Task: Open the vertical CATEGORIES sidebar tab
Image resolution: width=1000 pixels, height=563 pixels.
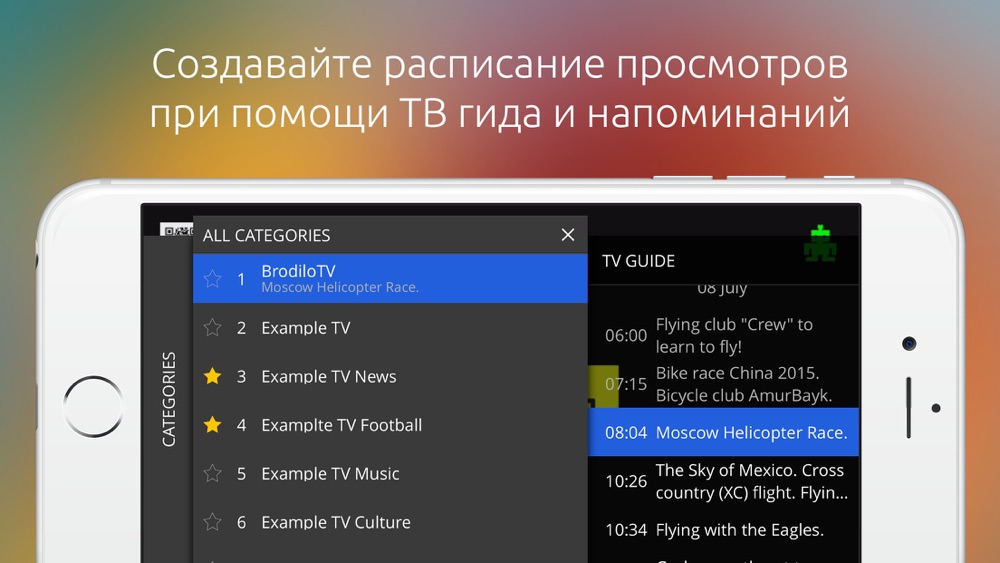Action: (168, 399)
